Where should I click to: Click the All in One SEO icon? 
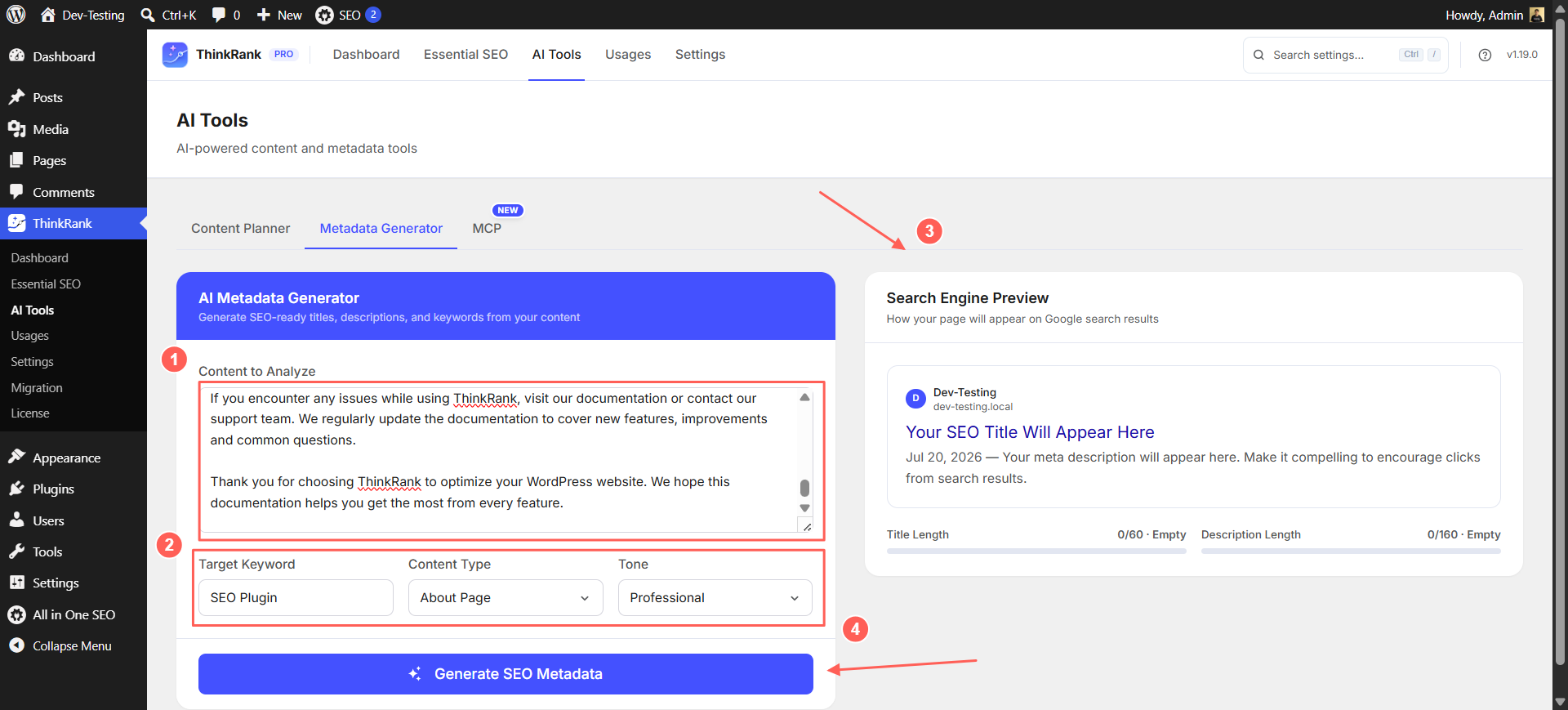point(16,614)
